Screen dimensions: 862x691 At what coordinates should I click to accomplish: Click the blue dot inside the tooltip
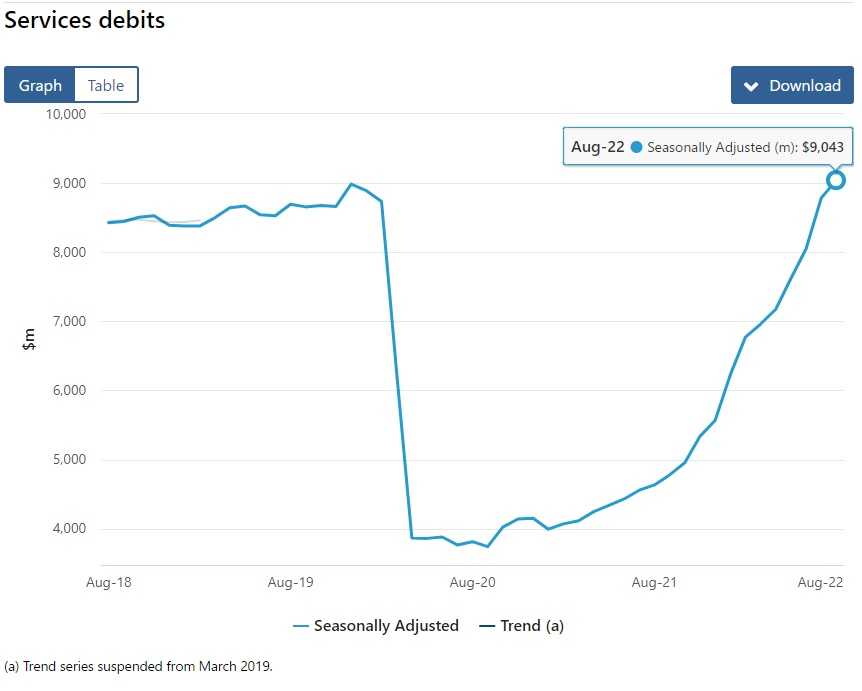(x=636, y=147)
